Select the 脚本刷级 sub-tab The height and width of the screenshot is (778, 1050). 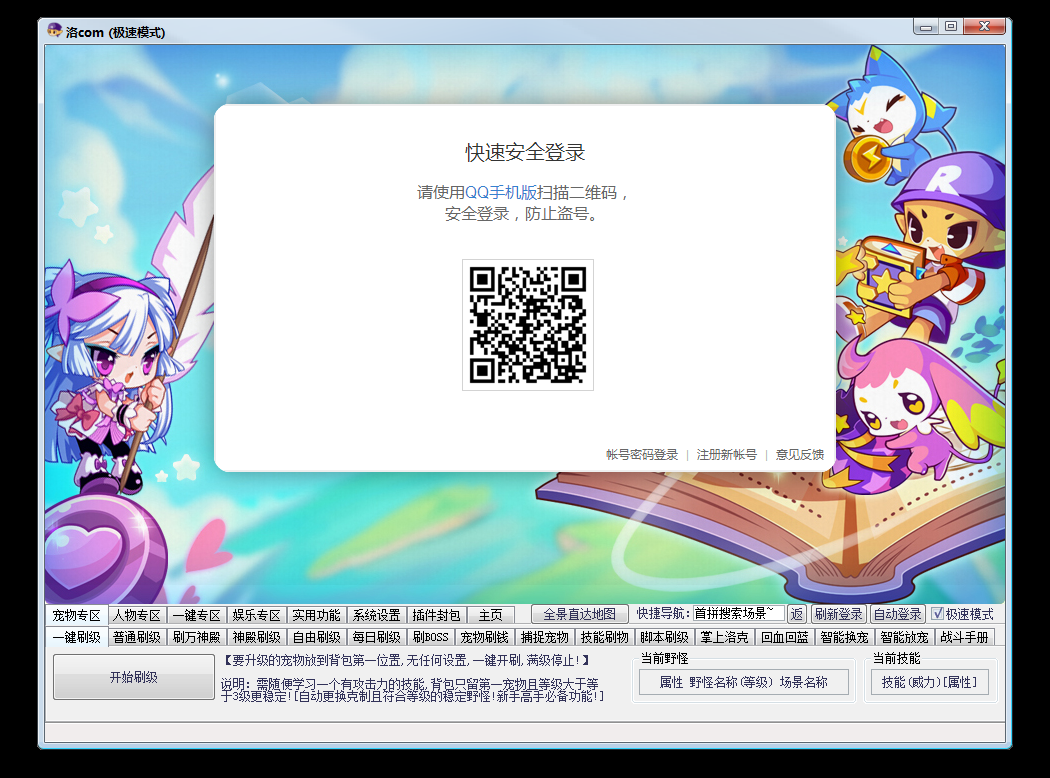point(664,637)
